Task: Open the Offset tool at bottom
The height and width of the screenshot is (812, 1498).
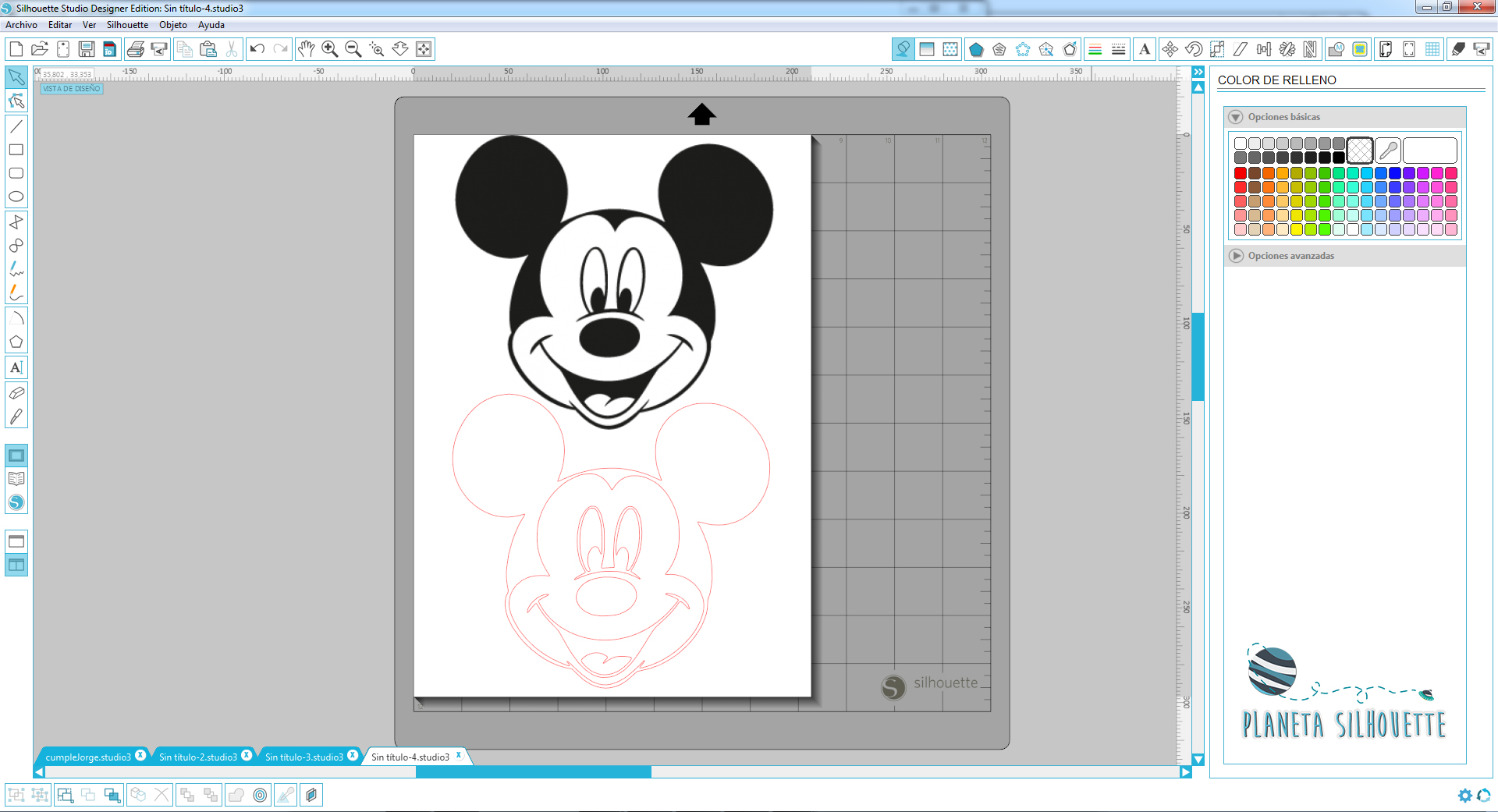Action: click(x=261, y=795)
